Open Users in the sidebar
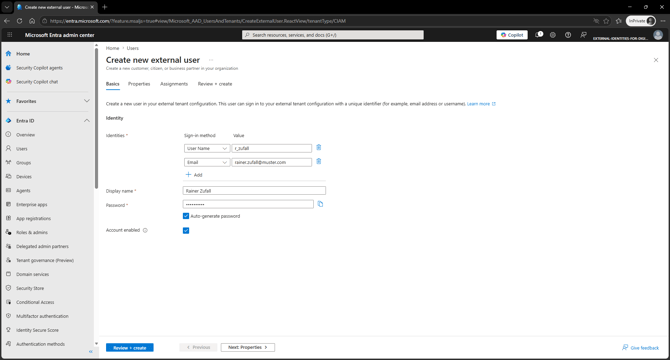Screen dimensions: 670x360 click(22, 149)
